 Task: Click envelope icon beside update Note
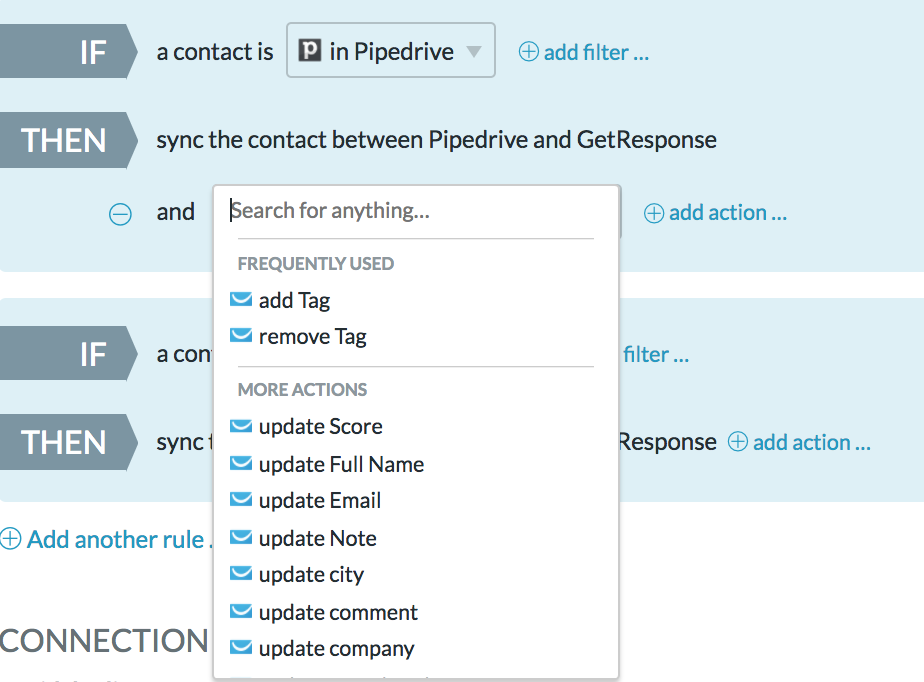point(240,537)
